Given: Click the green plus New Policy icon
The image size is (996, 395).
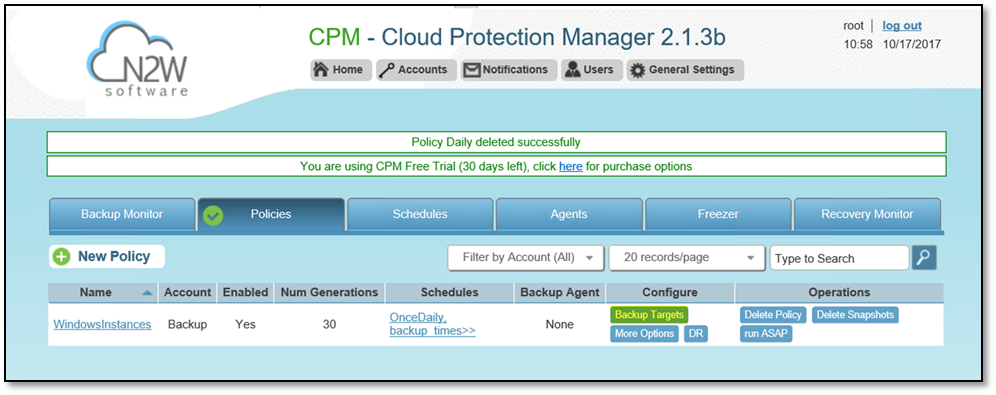Looking at the screenshot, I should (62, 257).
